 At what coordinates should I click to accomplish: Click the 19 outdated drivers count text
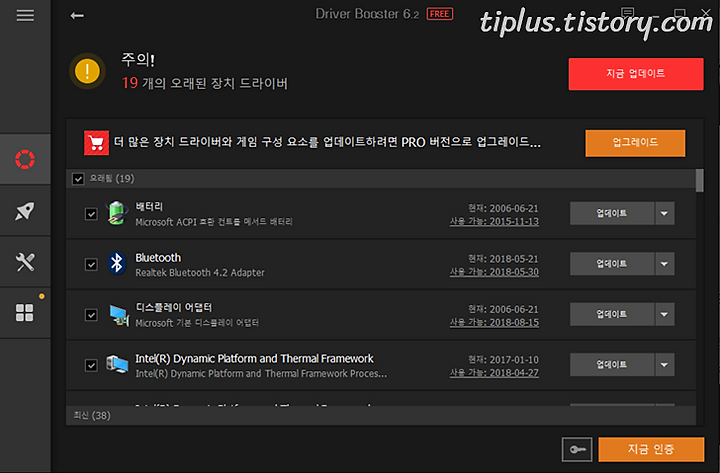pyautogui.click(x=205, y=83)
